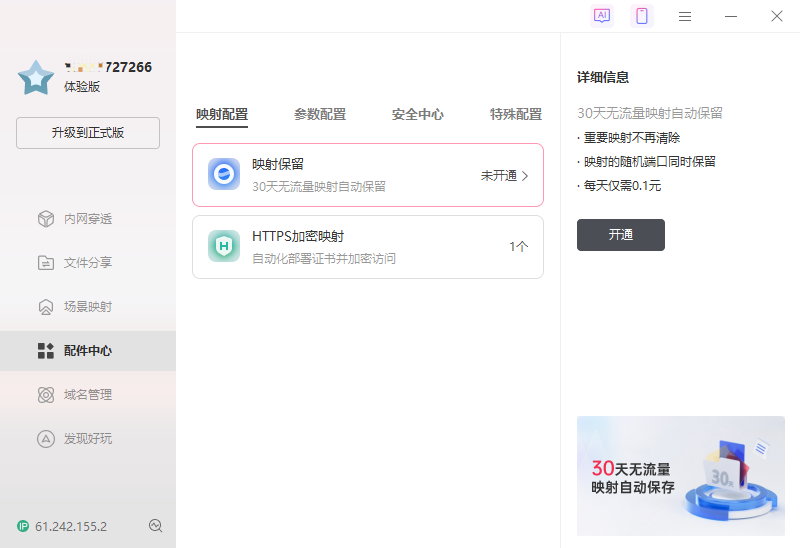Open the mobile phone icon in title bar
Image resolution: width=800 pixels, height=548 pixels.
(642, 16)
